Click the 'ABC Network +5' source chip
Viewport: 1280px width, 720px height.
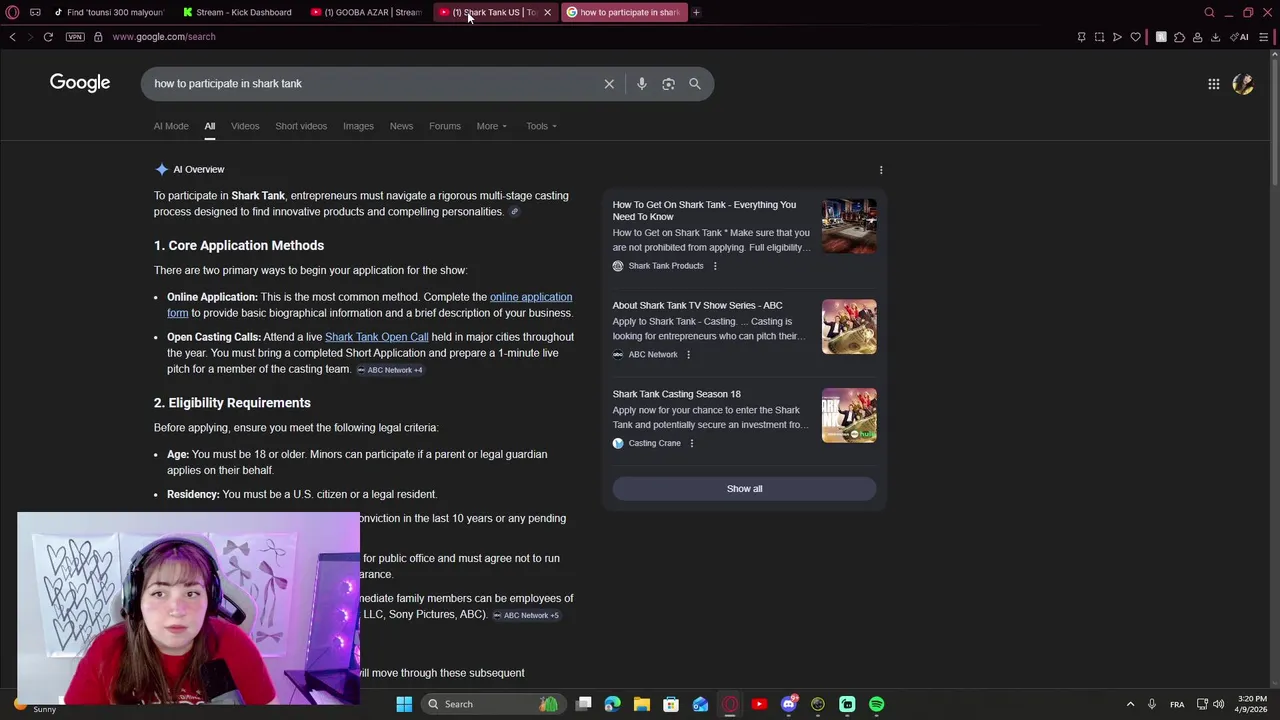coord(526,615)
